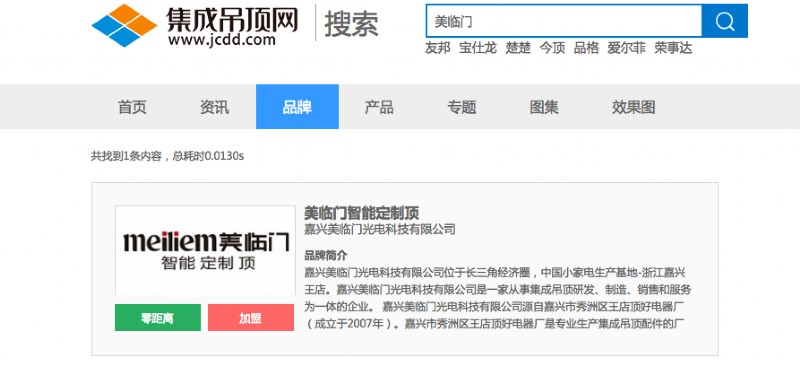The image size is (800, 366).
Task: Click the 搜索 label beside the logo
Action: [352, 23]
